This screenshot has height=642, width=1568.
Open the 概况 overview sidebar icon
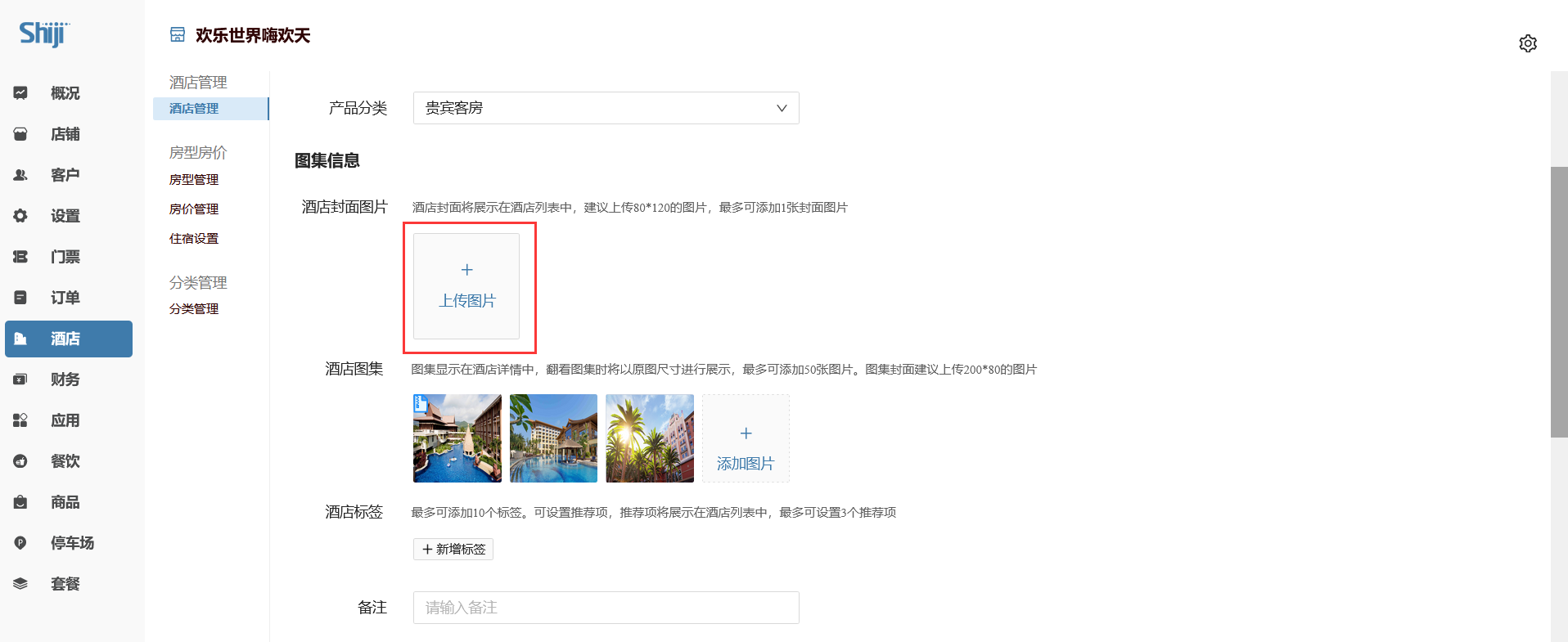point(20,93)
